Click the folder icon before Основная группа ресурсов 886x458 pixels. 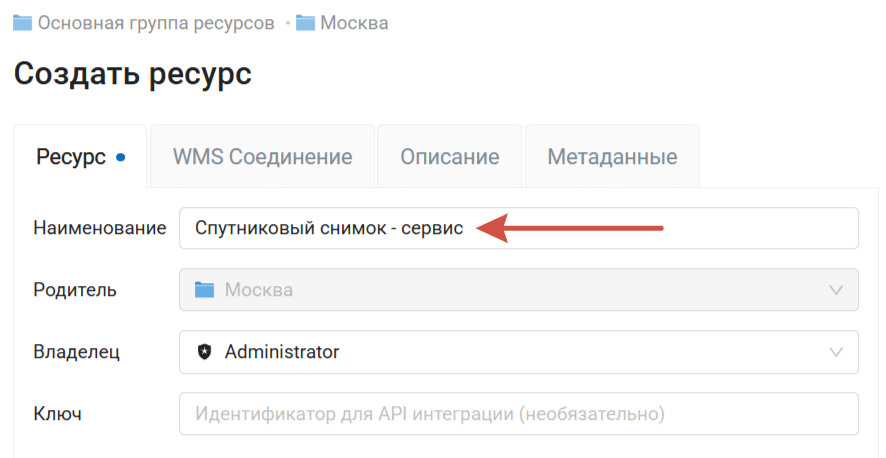click(22, 22)
